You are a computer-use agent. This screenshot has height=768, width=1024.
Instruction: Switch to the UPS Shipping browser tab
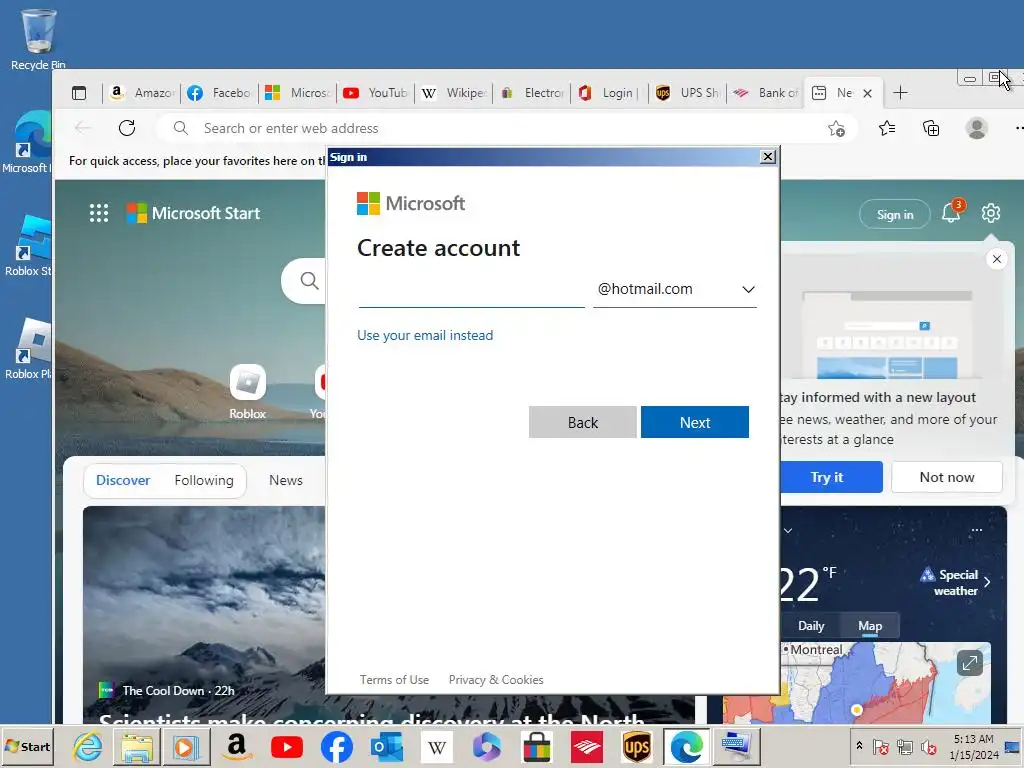(x=688, y=93)
